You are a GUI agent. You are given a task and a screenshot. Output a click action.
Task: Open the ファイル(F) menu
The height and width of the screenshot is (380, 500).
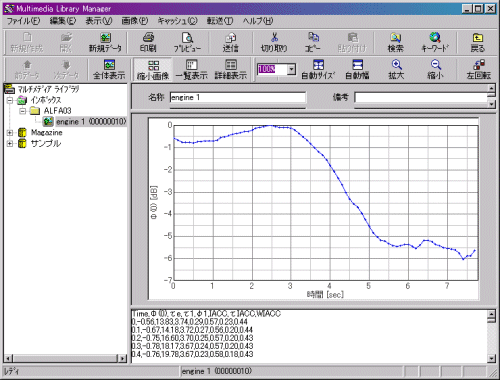coord(23,21)
